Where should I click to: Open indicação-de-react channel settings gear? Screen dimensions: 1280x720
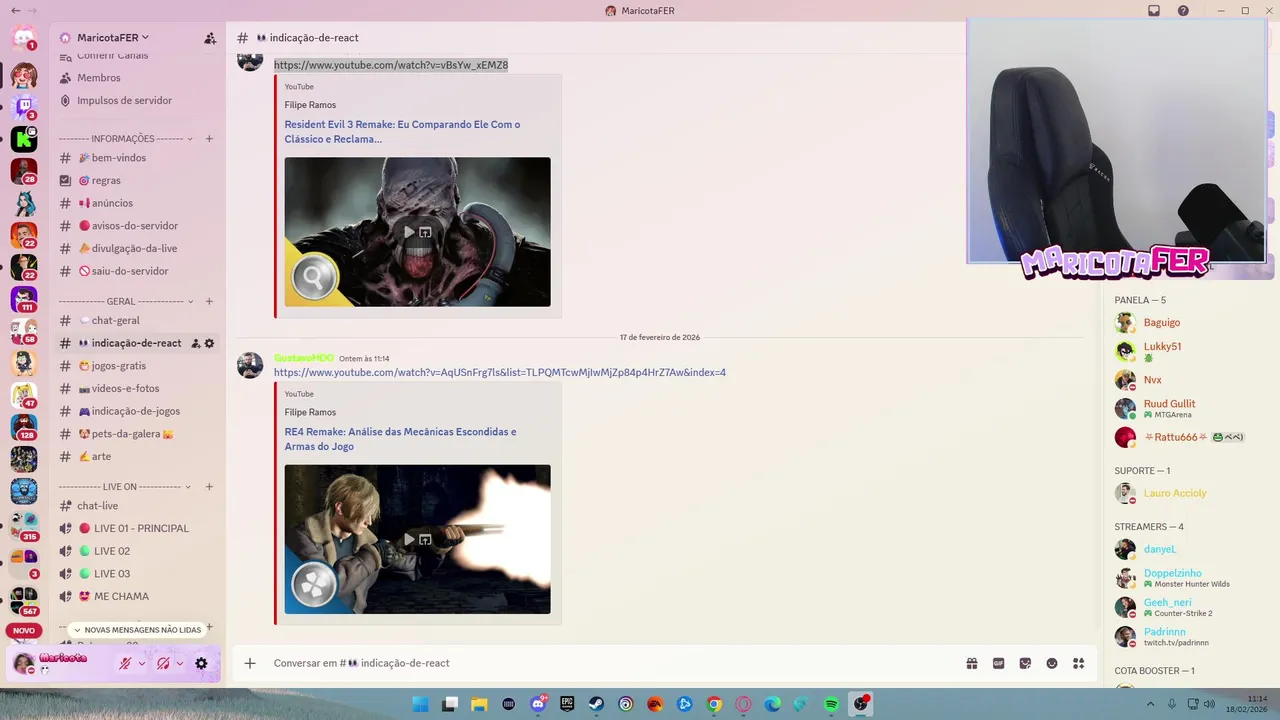(x=209, y=343)
